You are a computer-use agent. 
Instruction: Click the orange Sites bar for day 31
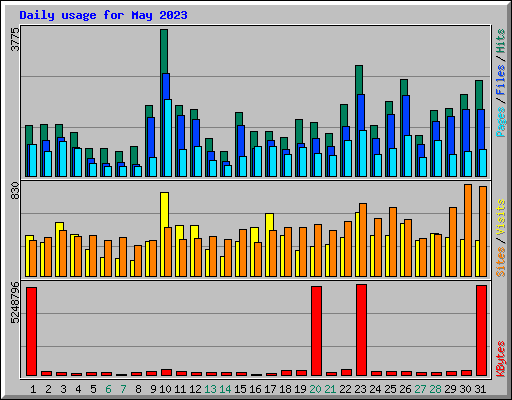(483, 231)
